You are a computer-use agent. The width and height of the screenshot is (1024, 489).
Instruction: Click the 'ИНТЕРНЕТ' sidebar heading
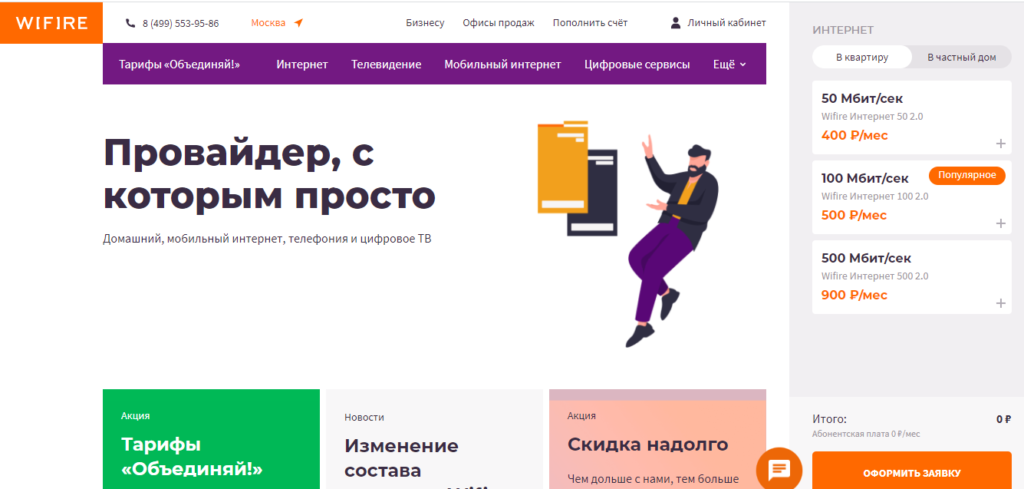click(x=843, y=30)
